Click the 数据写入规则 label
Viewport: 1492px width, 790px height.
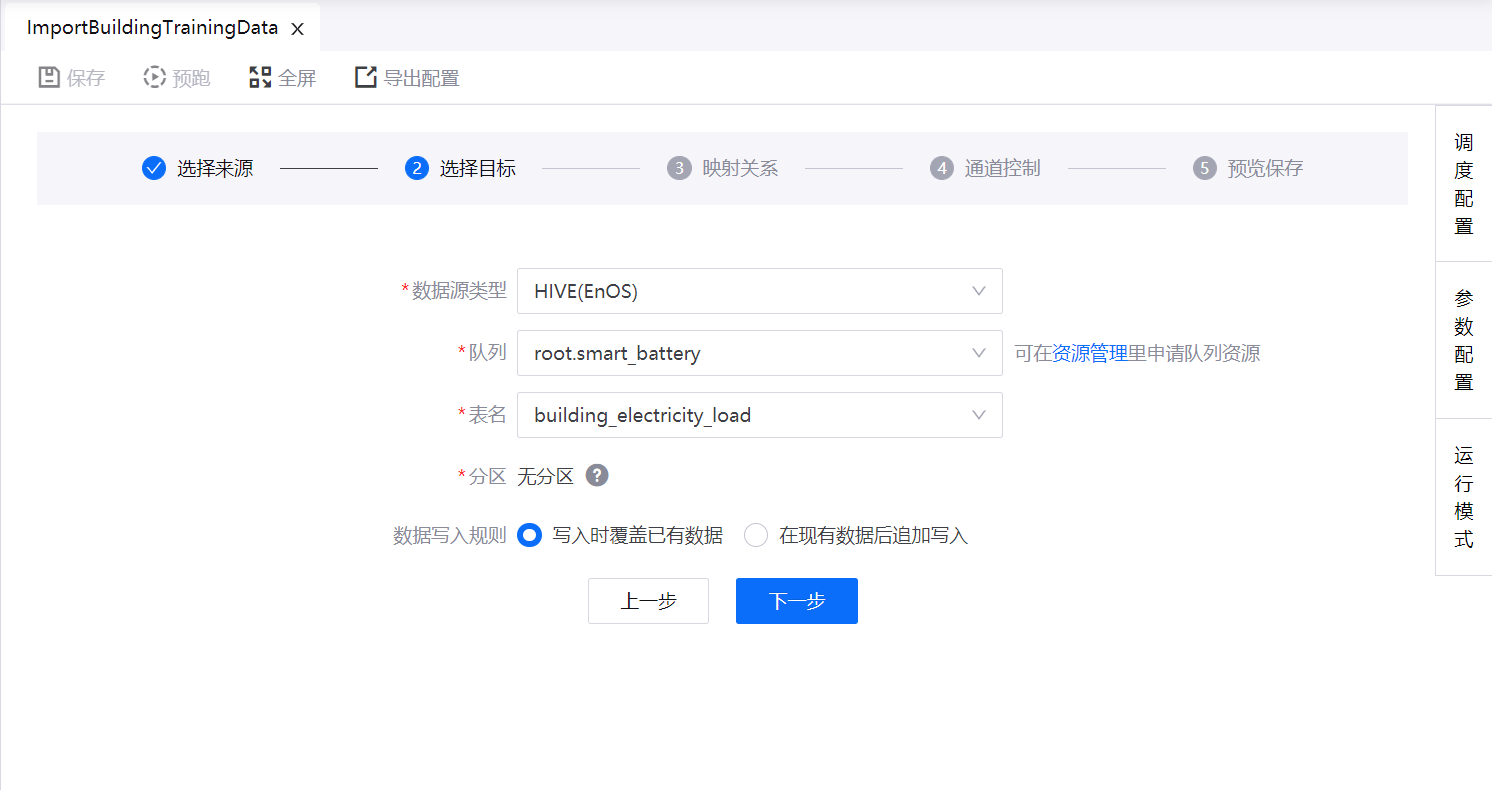[450, 536]
